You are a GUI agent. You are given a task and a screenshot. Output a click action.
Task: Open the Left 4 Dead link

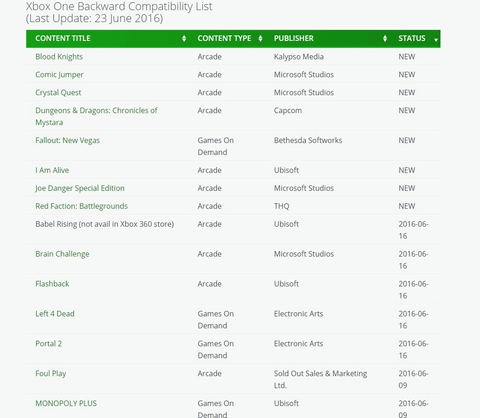(x=55, y=314)
